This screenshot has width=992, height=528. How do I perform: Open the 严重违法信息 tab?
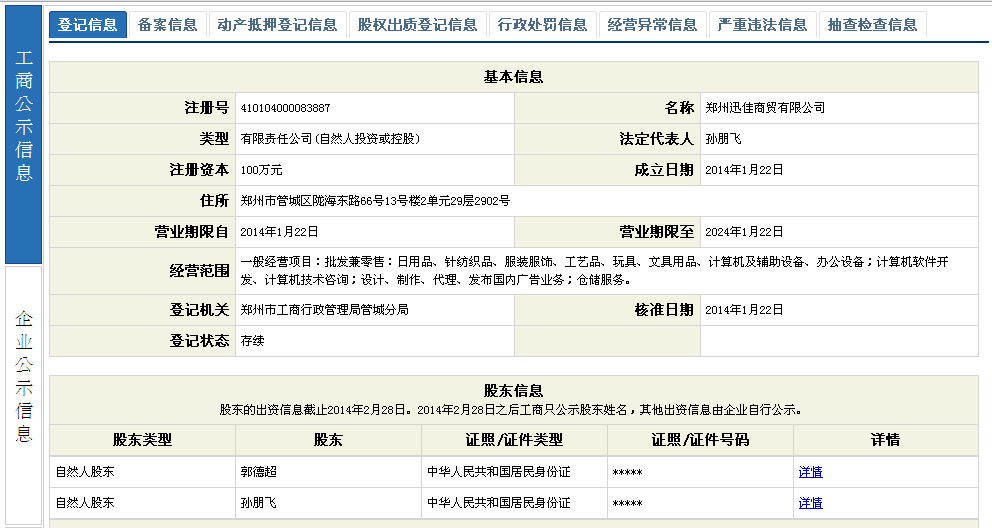762,25
